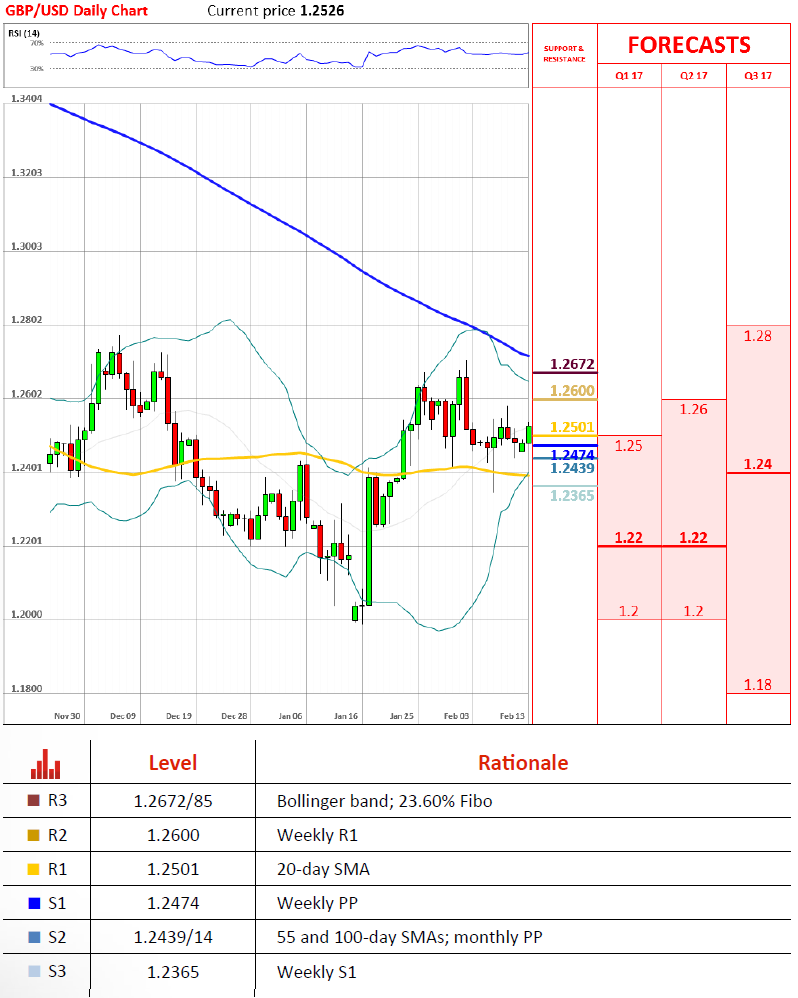Click the 1.2474 support level label
This screenshot has width=798, height=998.
[572, 454]
